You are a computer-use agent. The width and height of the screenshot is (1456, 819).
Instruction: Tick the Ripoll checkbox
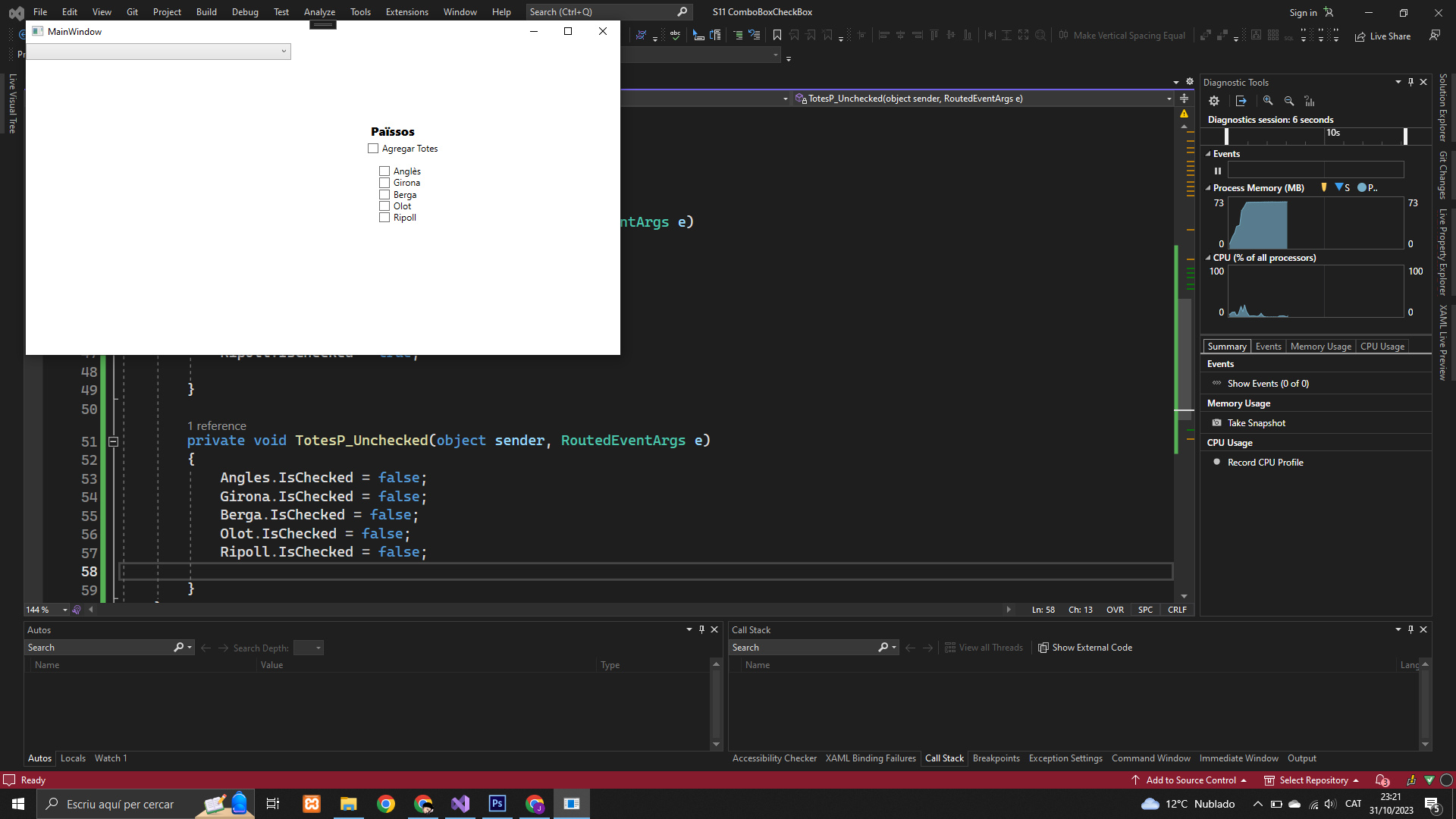point(384,218)
